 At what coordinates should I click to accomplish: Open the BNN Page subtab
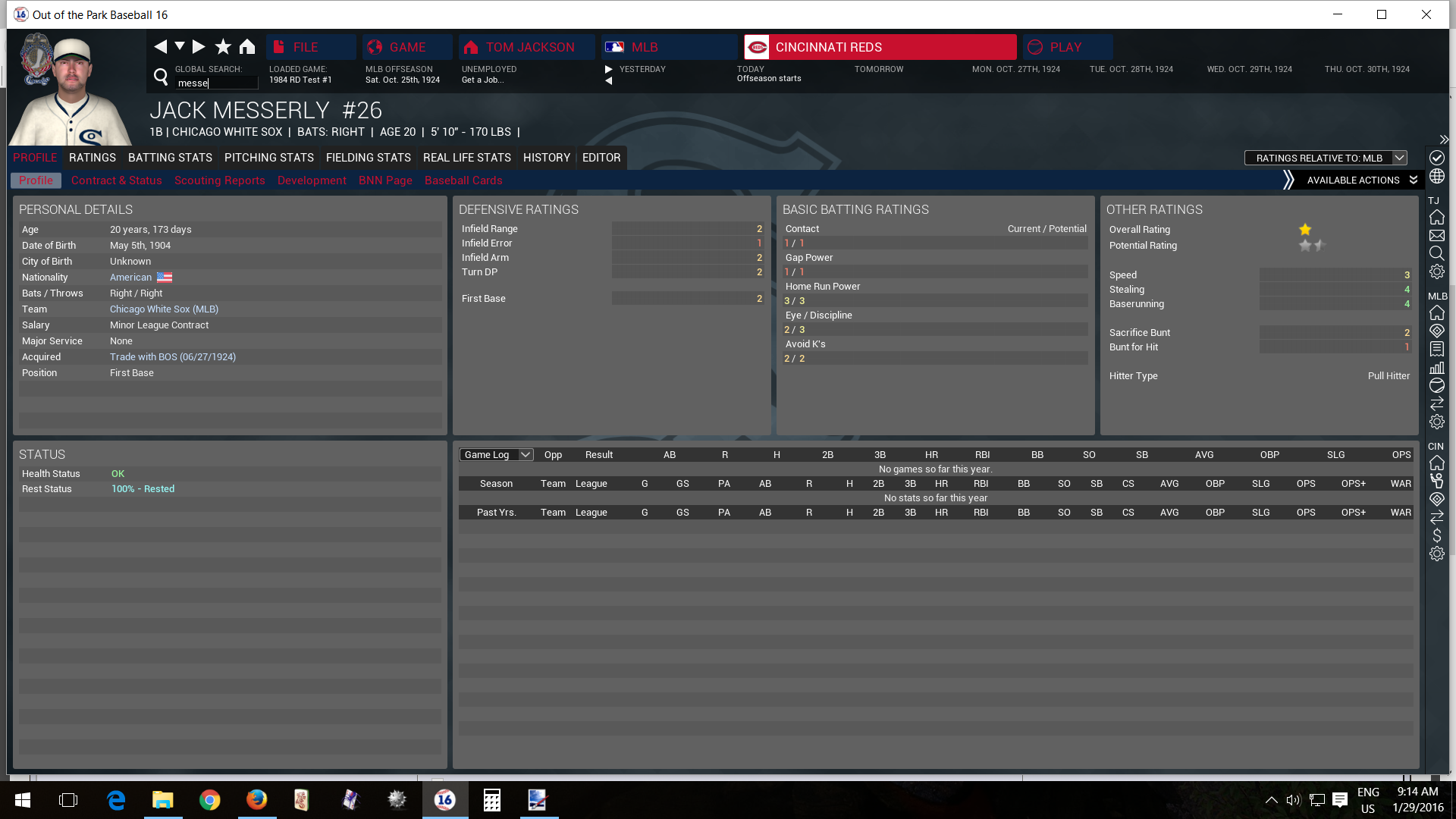tap(385, 180)
